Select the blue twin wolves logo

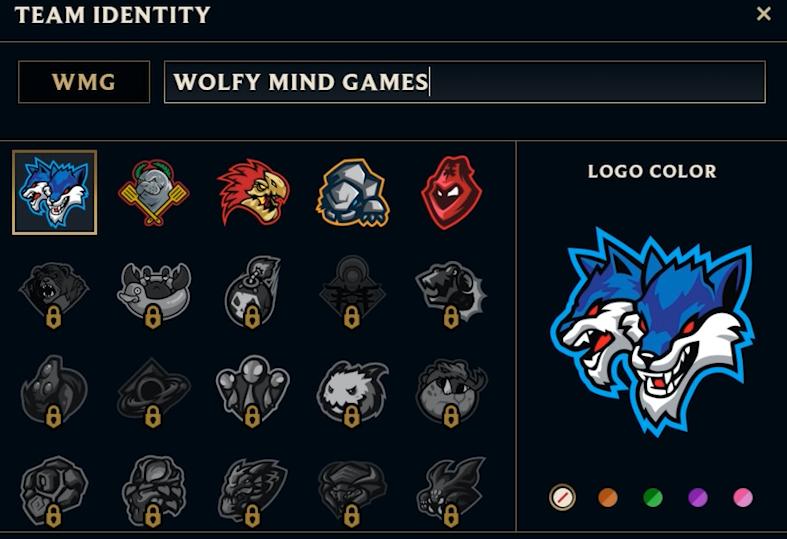[x=55, y=192]
